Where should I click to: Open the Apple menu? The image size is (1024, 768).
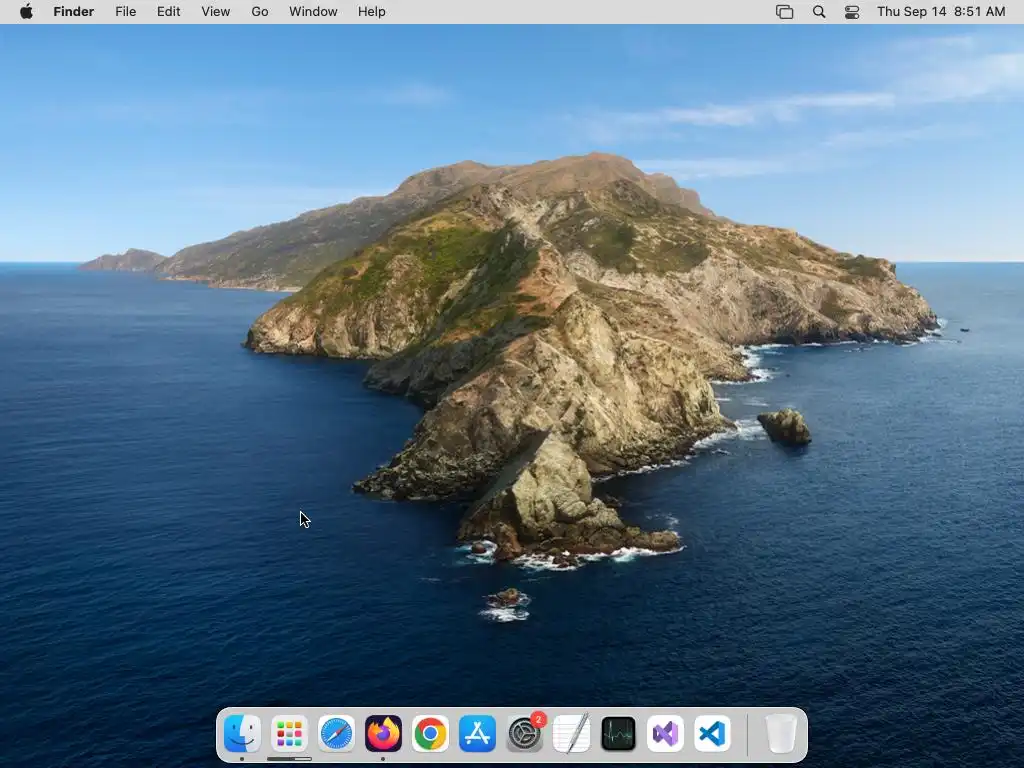[26, 12]
